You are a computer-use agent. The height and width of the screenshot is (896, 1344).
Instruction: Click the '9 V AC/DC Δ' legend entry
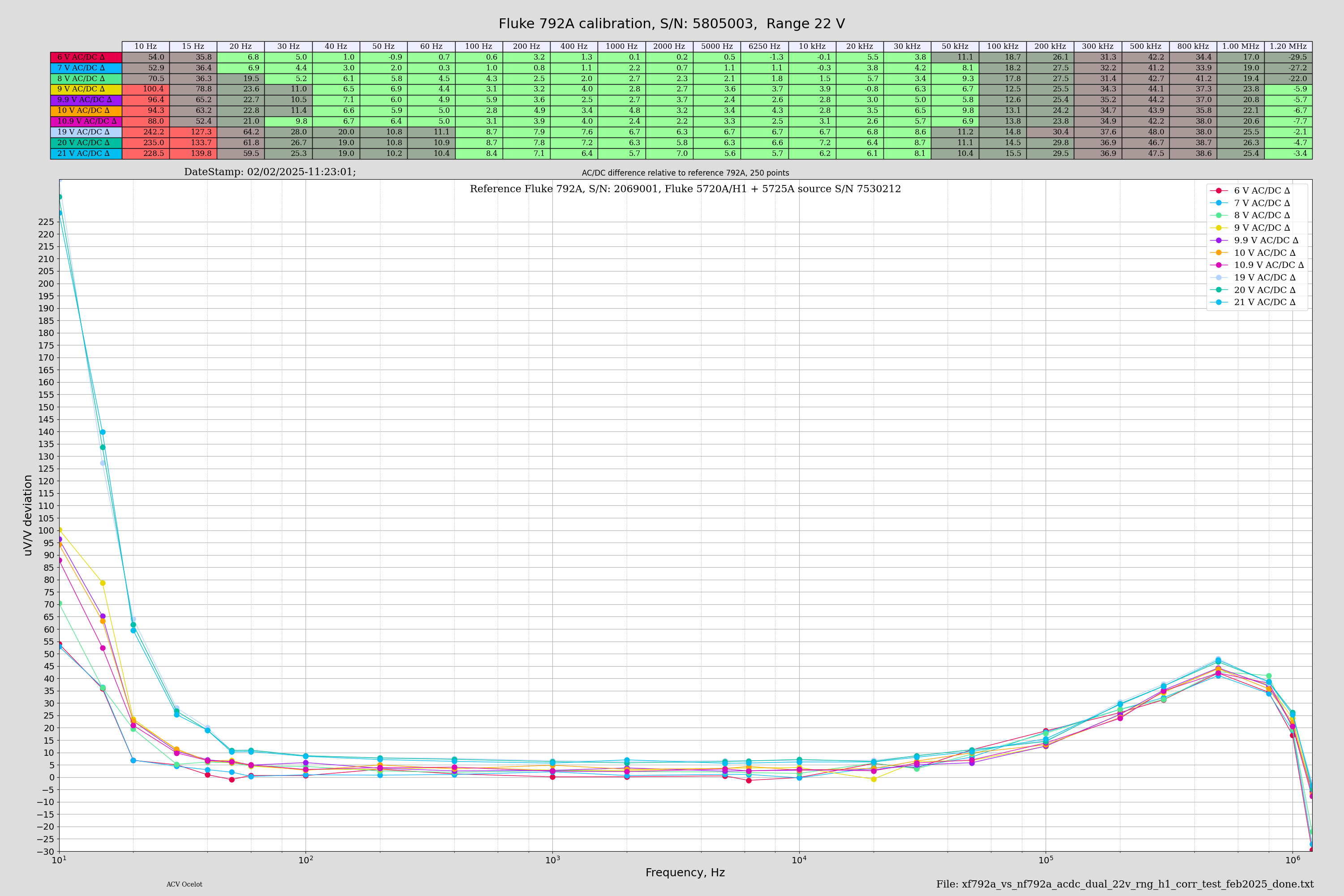click(x=1250, y=228)
